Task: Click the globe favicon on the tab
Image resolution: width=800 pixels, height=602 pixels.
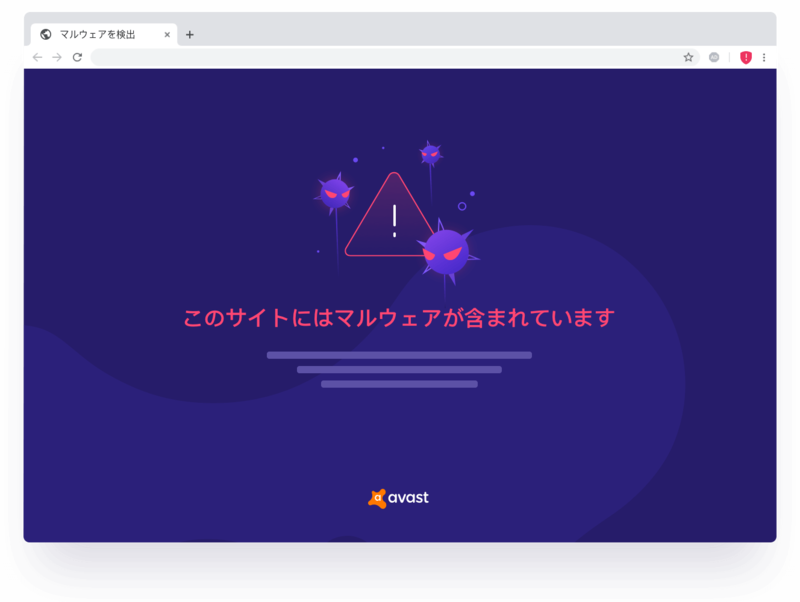Action: [x=46, y=34]
